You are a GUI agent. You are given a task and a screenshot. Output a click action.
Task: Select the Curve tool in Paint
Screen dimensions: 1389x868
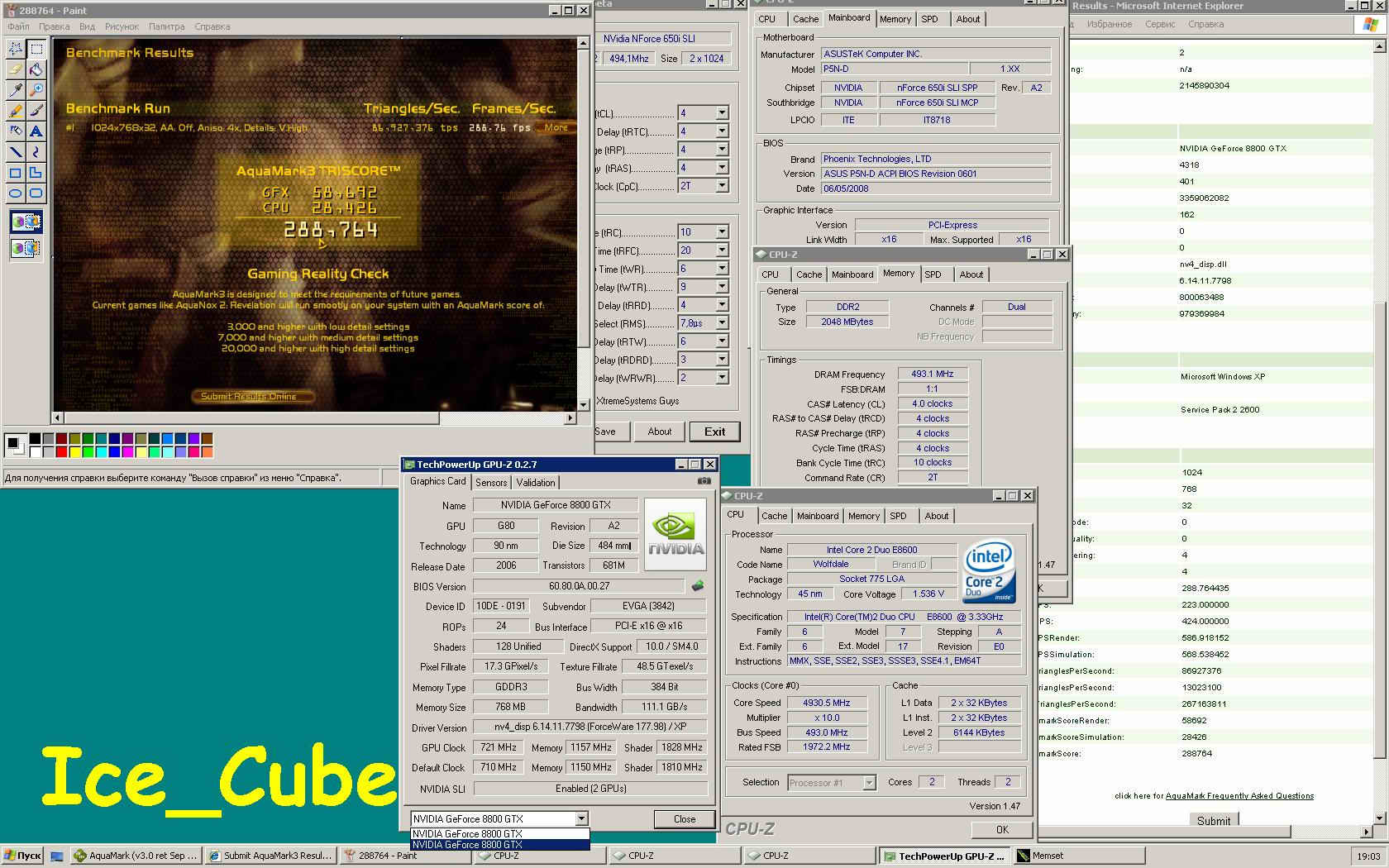(x=36, y=152)
